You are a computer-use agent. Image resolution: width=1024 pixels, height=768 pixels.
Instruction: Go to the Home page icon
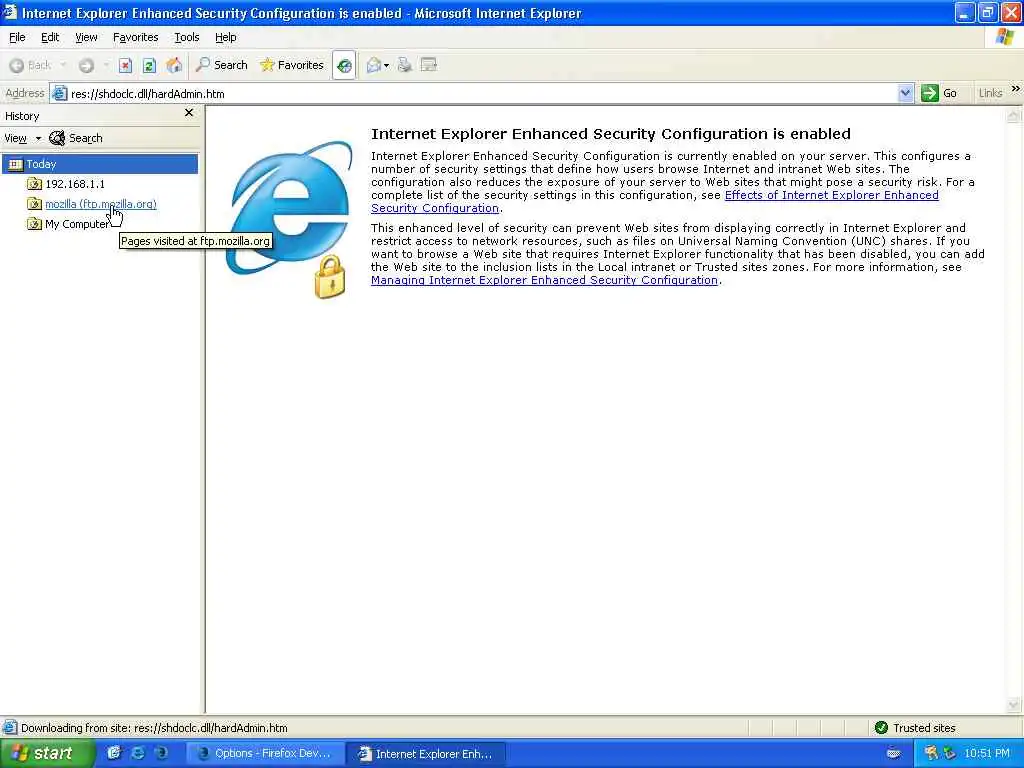(174, 65)
